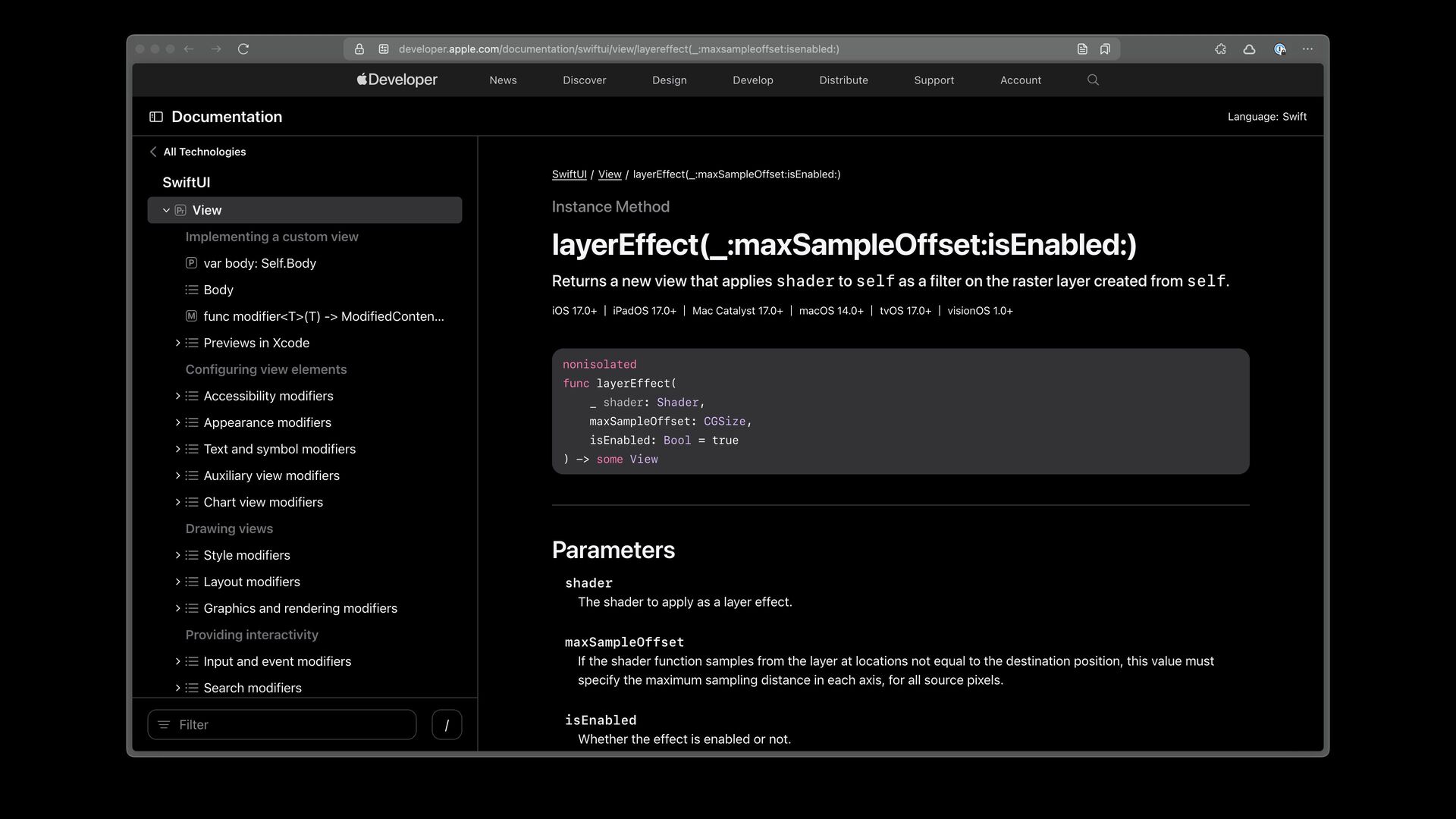Click the Documentation title
Viewport: 1456px width, 819px height.
coord(227,117)
